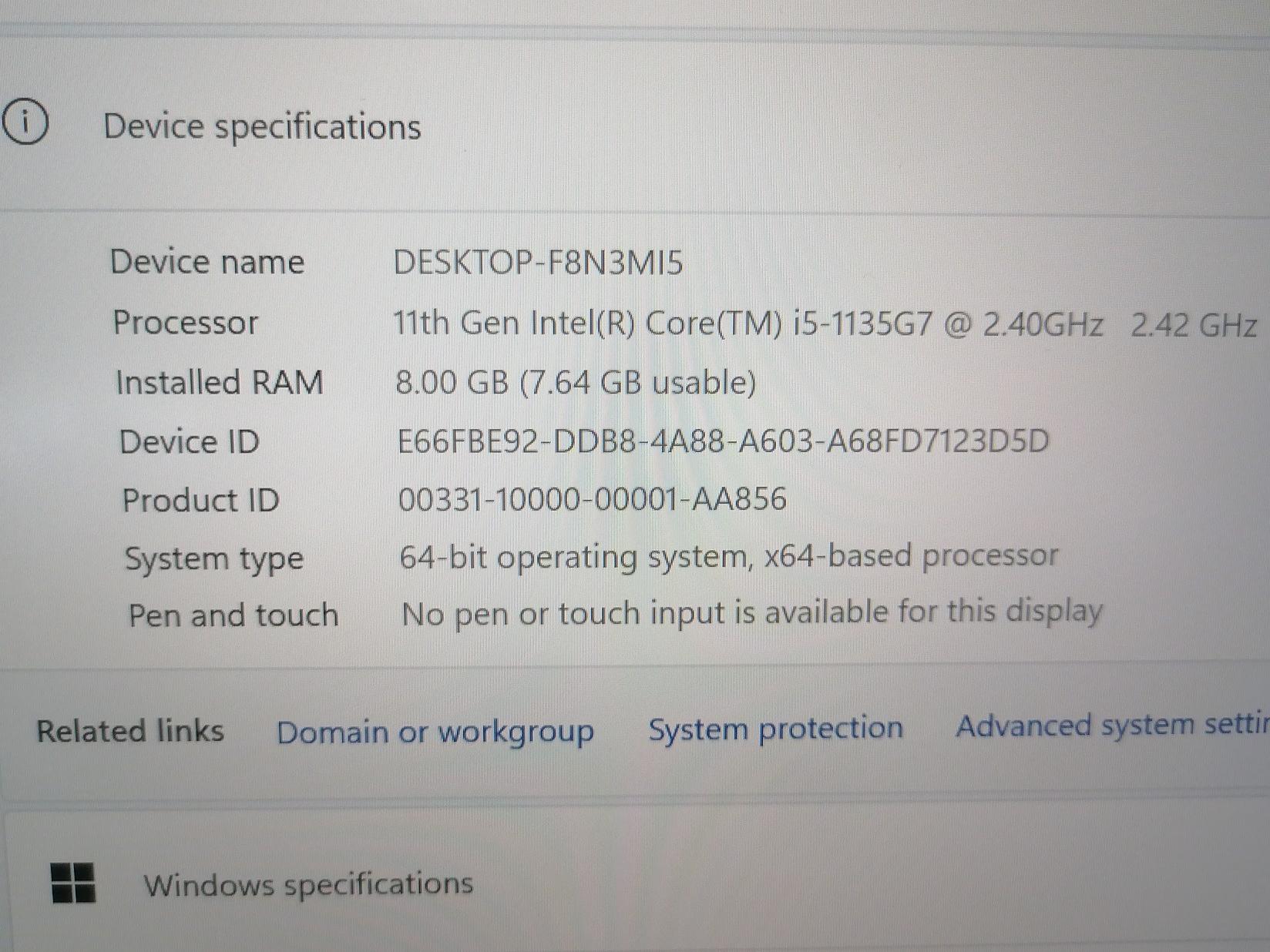Screen dimensions: 1270x952
Task: Open the Domain or workgroup link
Action: tap(435, 731)
